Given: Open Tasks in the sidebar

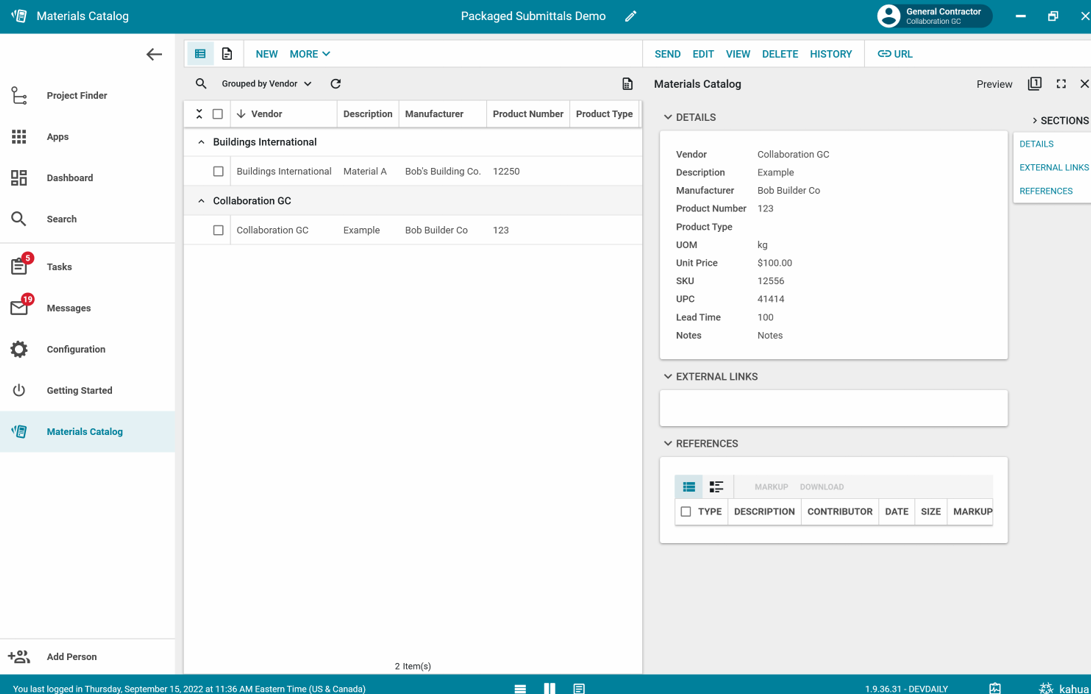Looking at the screenshot, I should point(59,267).
